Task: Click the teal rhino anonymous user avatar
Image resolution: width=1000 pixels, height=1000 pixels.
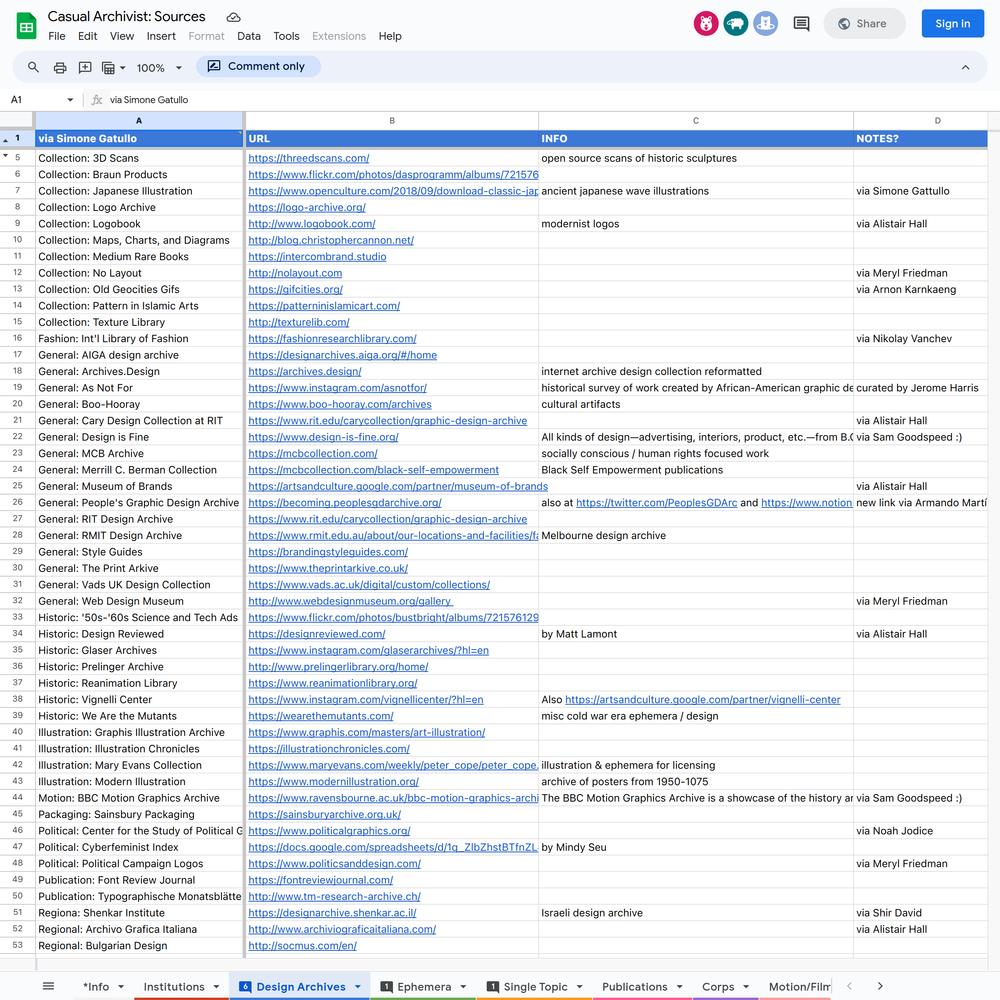Action: tap(735, 24)
